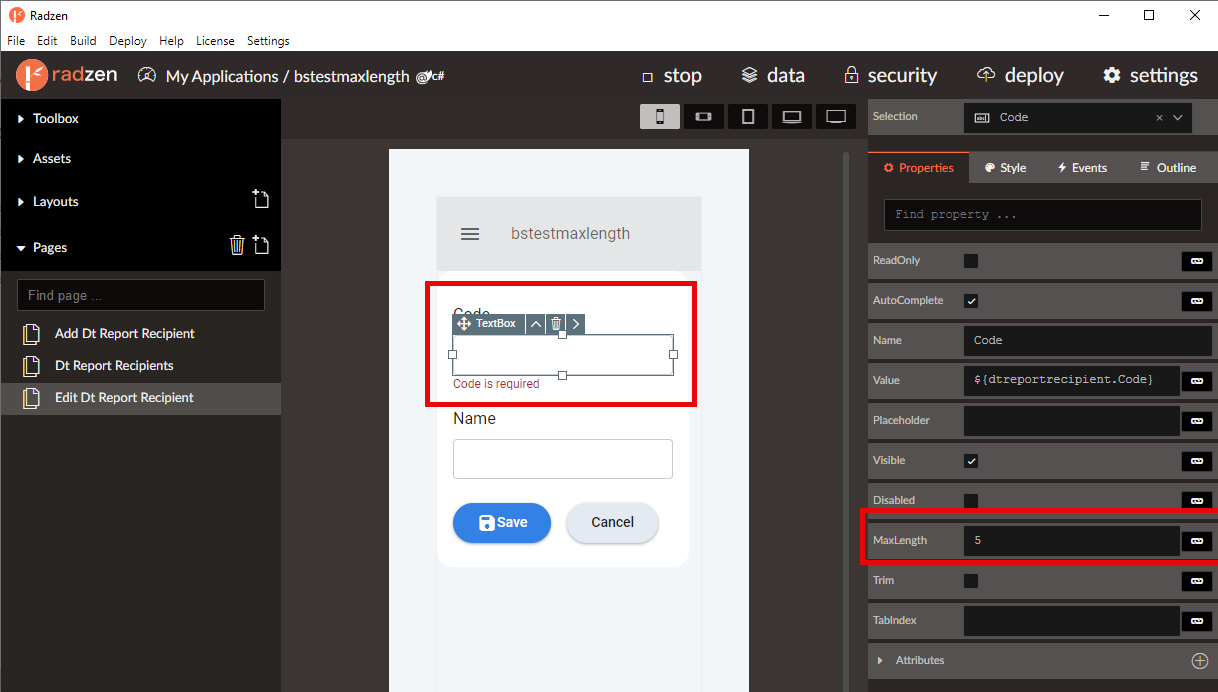Toggle Trim checkbox
This screenshot has width=1218, height=692.
(971, 581)
